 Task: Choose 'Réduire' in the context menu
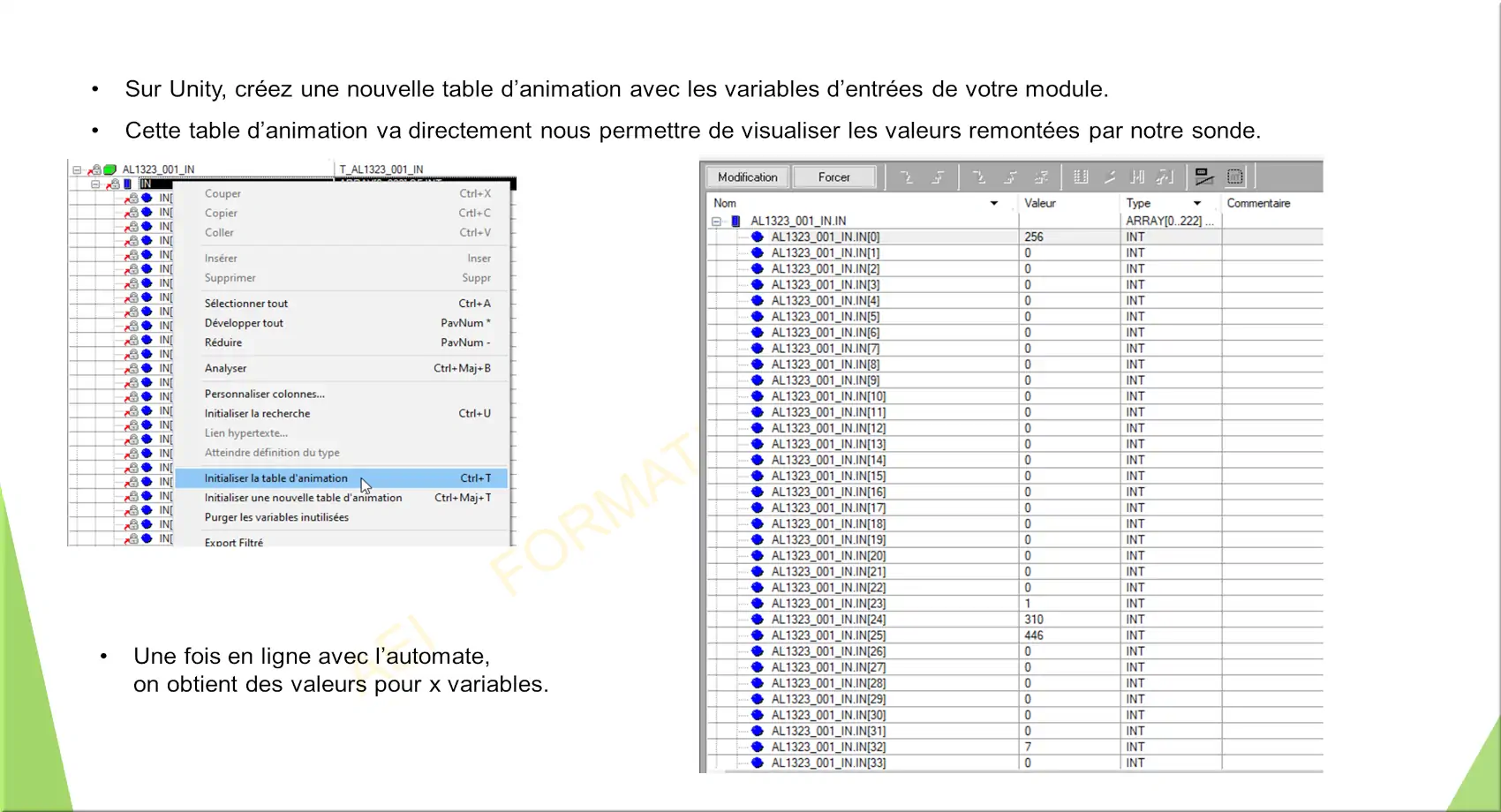coord(342,342)
